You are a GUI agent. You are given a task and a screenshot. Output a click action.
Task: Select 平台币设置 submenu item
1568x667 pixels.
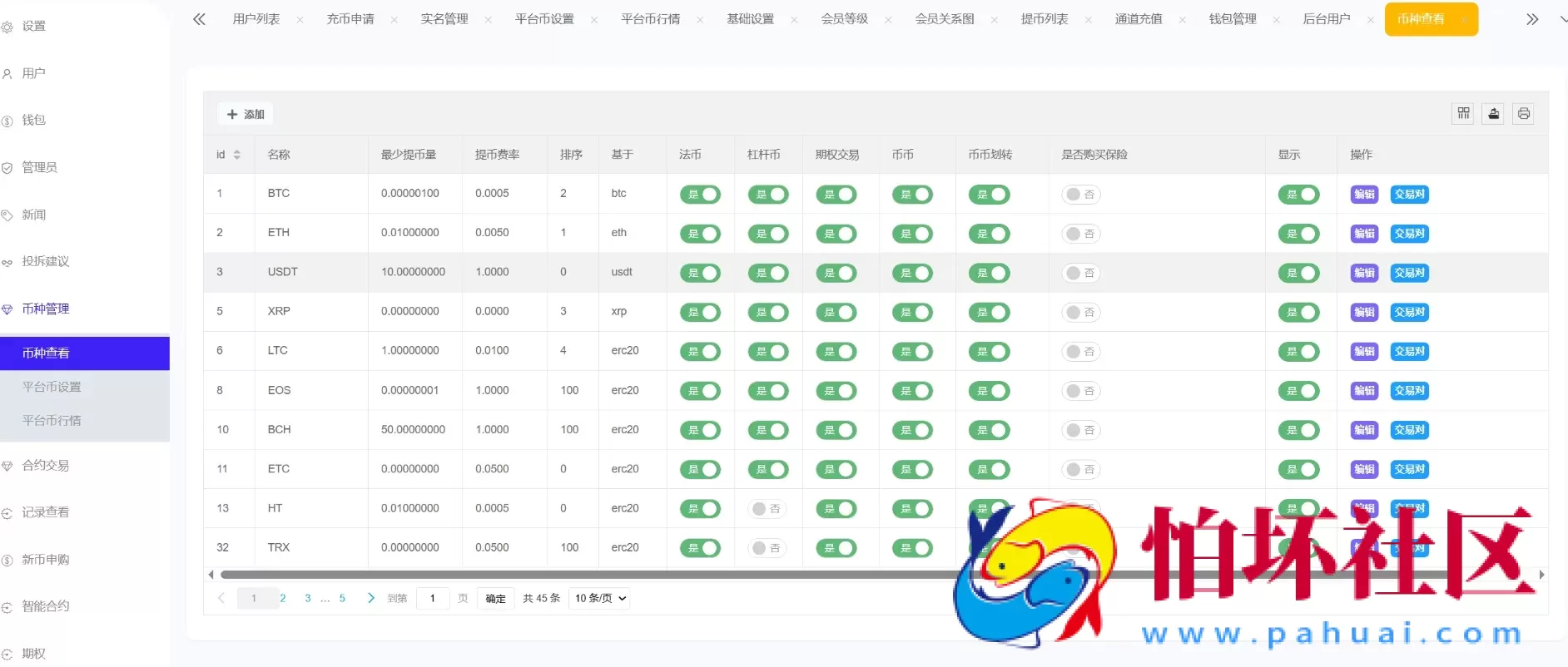coord(85,387)
